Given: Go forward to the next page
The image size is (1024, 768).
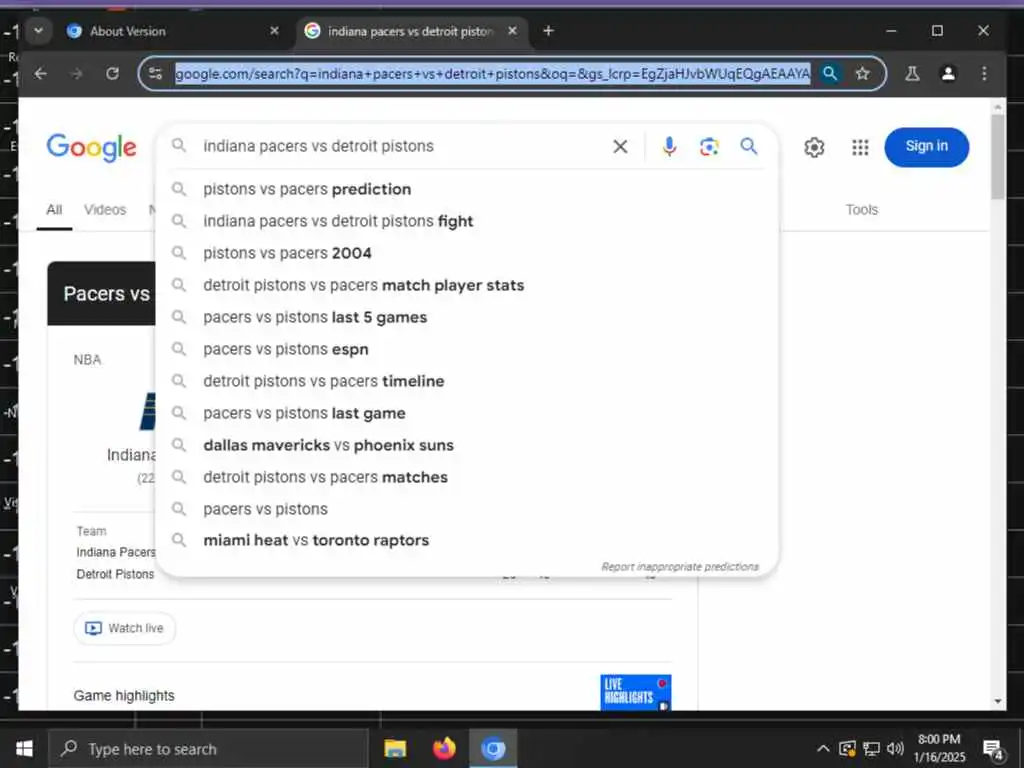Looking at the screenshot, I should coord(76,74).
